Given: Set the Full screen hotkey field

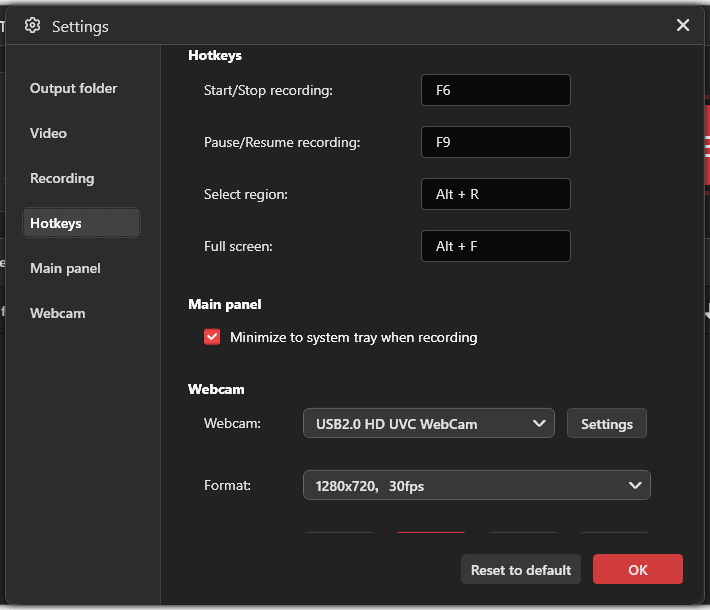Looking at the screenshot, I should coord(496,246).
